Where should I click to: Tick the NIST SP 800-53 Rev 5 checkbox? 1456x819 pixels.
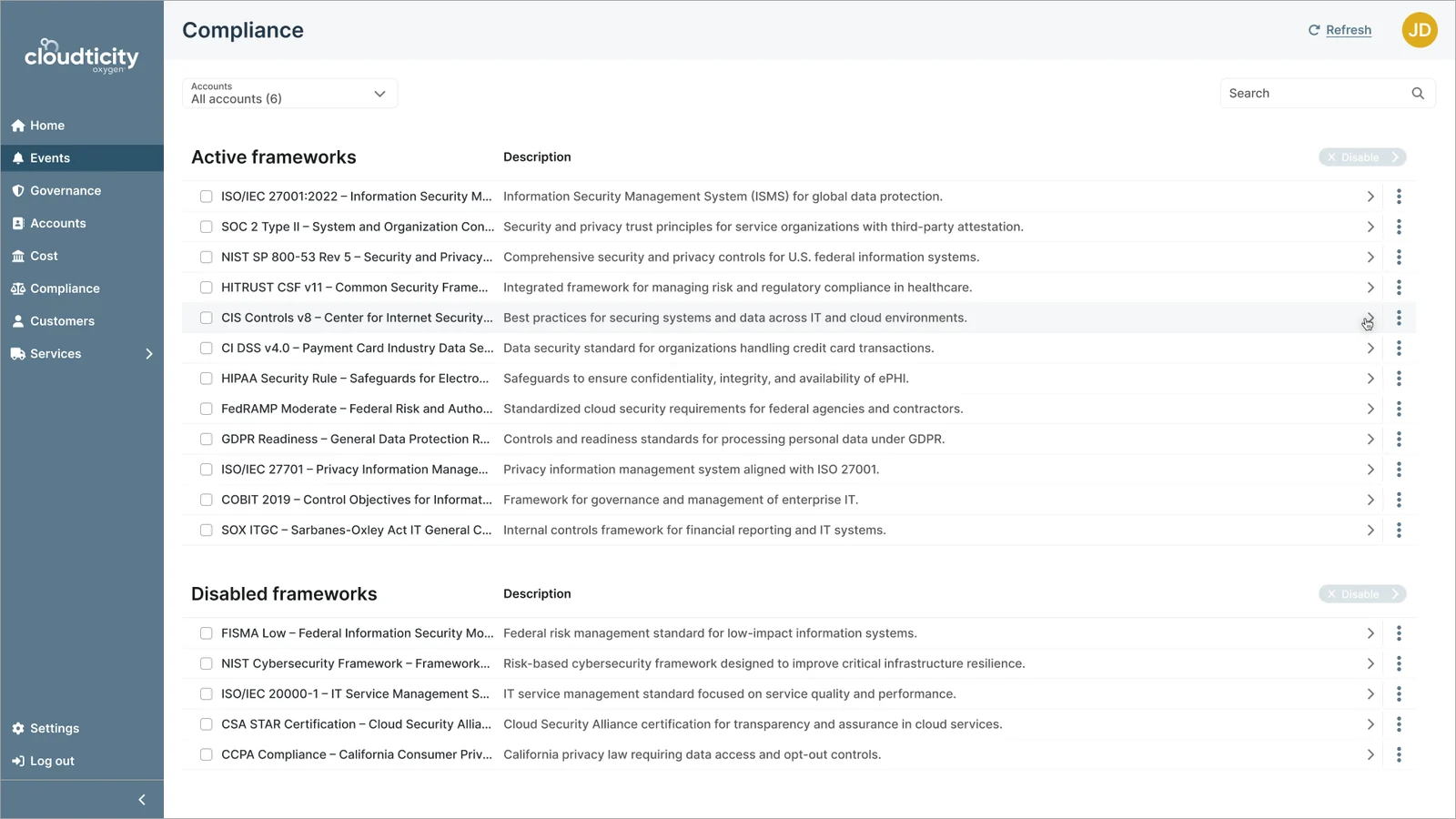coord(207,258)
